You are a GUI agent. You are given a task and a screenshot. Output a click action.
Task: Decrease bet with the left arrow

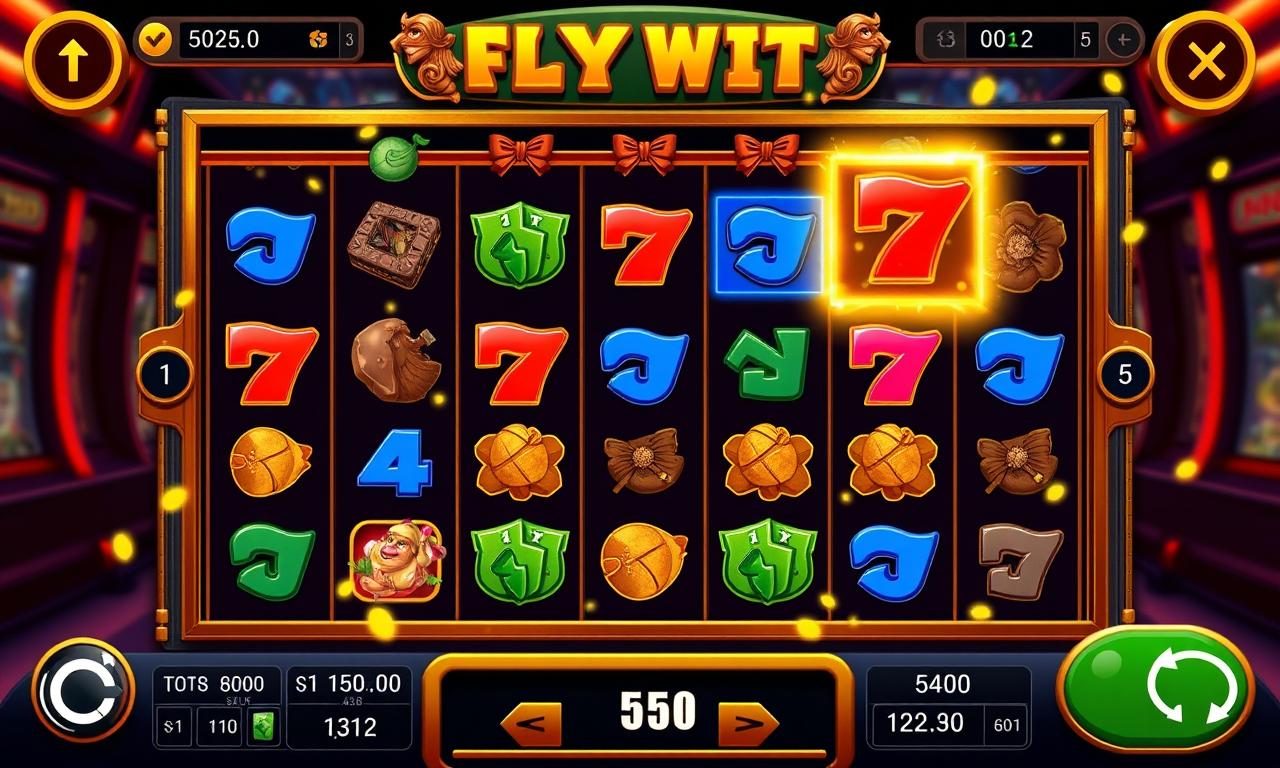(x=531, y=722)
